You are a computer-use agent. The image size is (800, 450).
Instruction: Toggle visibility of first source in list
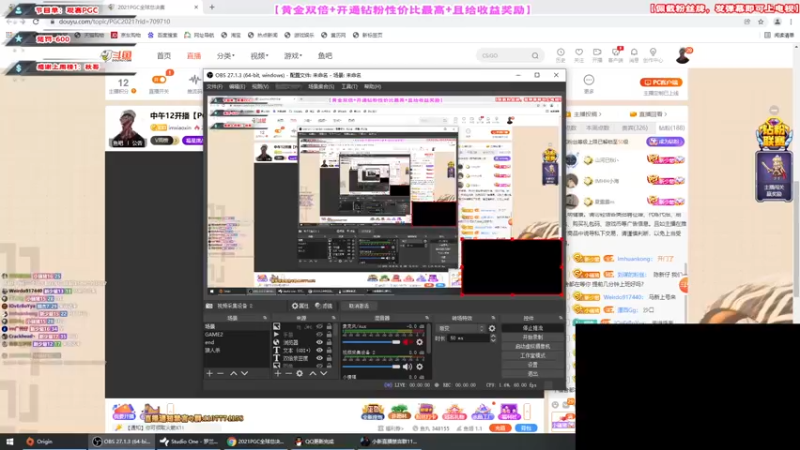[319, 327]
